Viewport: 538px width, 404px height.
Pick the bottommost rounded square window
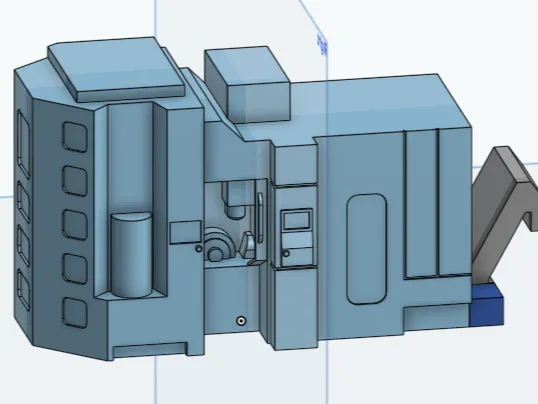pos(75,312)
